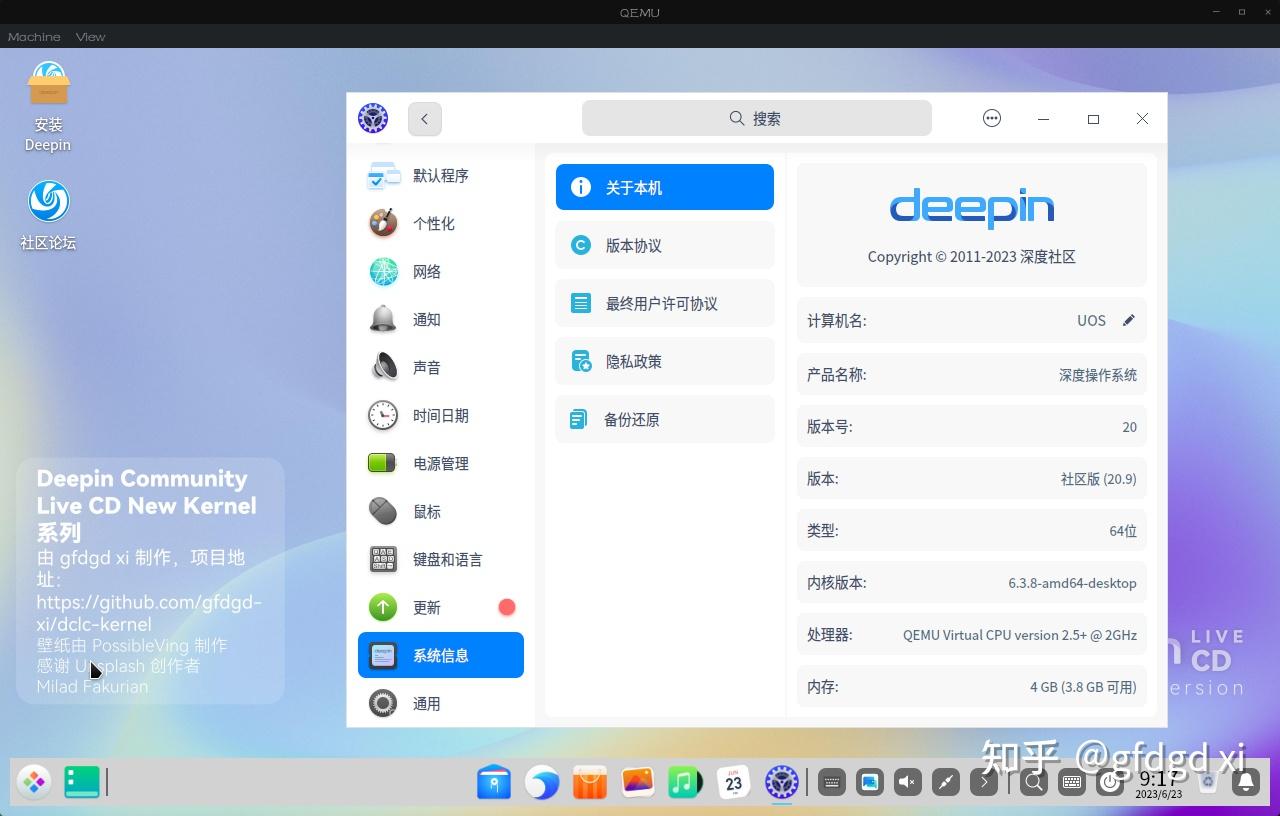Open notification center bell in tray
The height and width of the screenshot is (816, 1280).
[x=1244, y=783]
